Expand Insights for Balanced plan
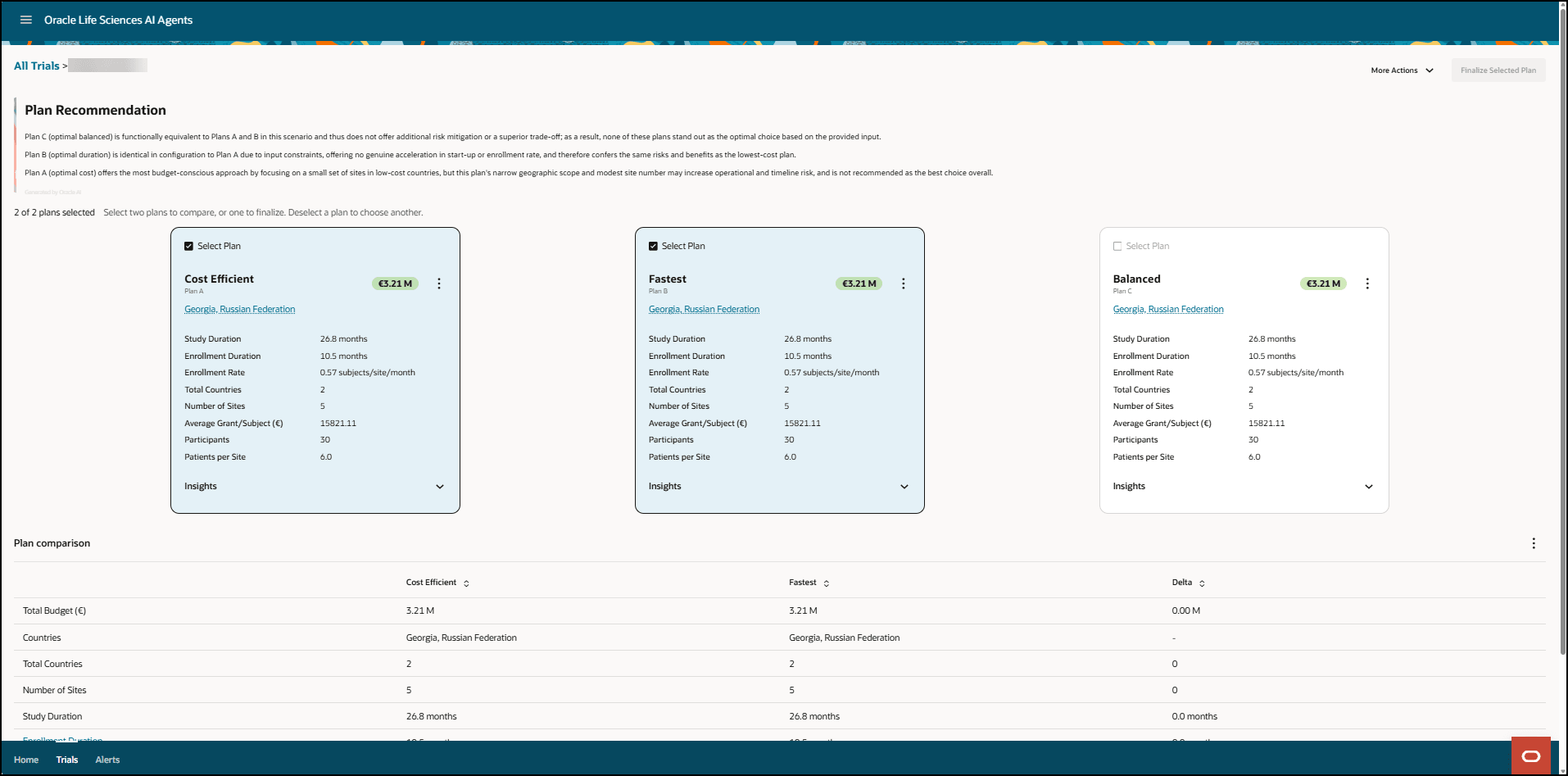The image size is (1568, 776). (x=1369, y=487)
